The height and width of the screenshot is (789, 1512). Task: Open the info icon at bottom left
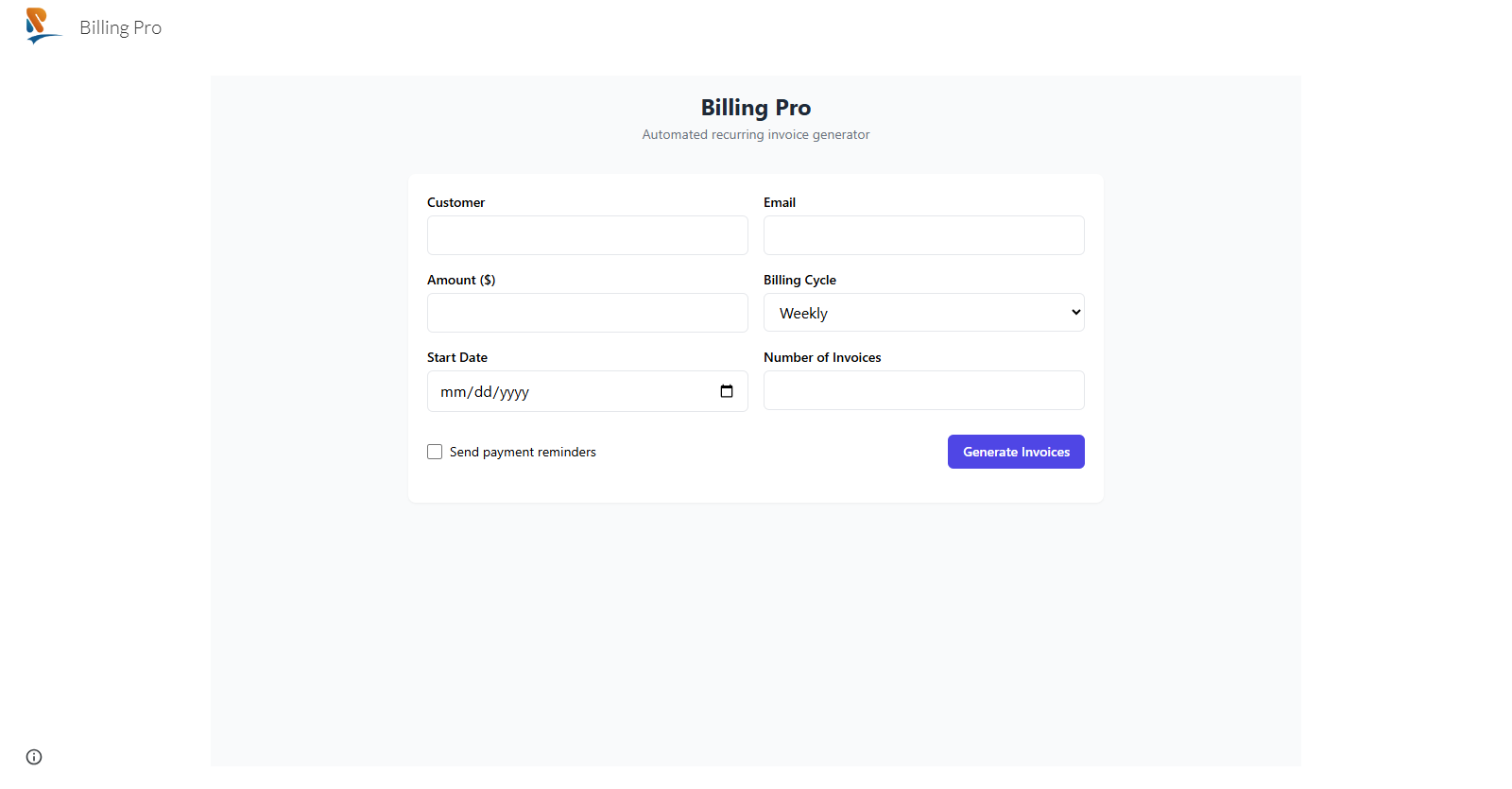[34, 757]
